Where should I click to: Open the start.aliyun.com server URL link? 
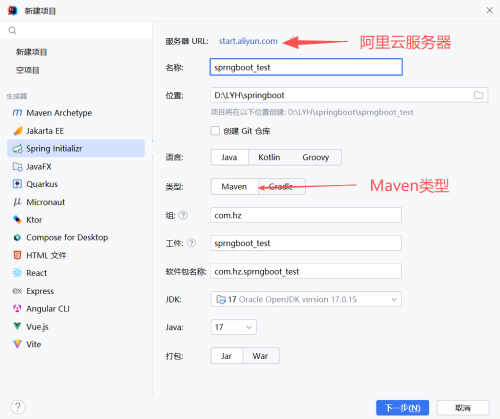click(248, 41)
